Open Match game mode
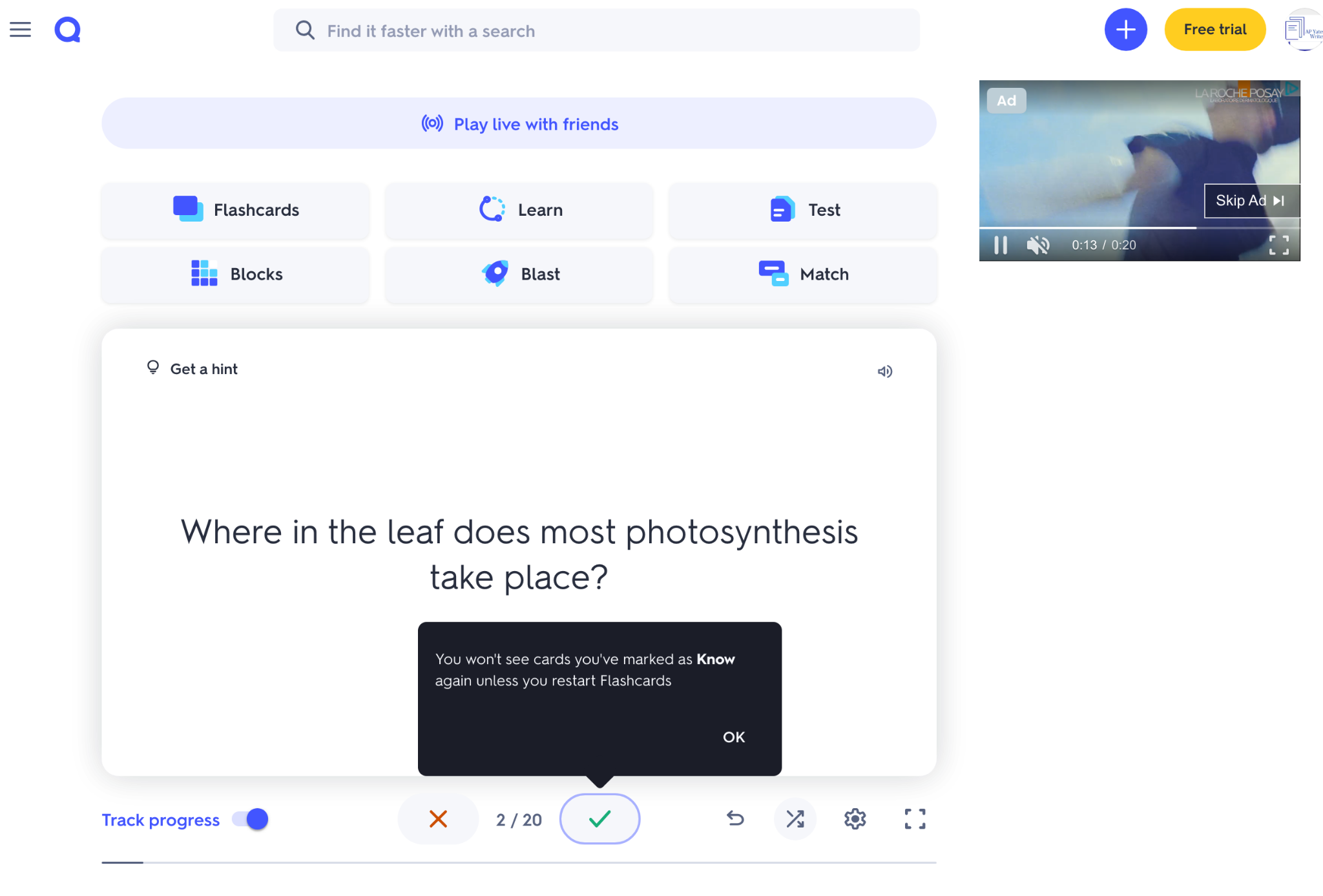 click(x=802, y=274)
